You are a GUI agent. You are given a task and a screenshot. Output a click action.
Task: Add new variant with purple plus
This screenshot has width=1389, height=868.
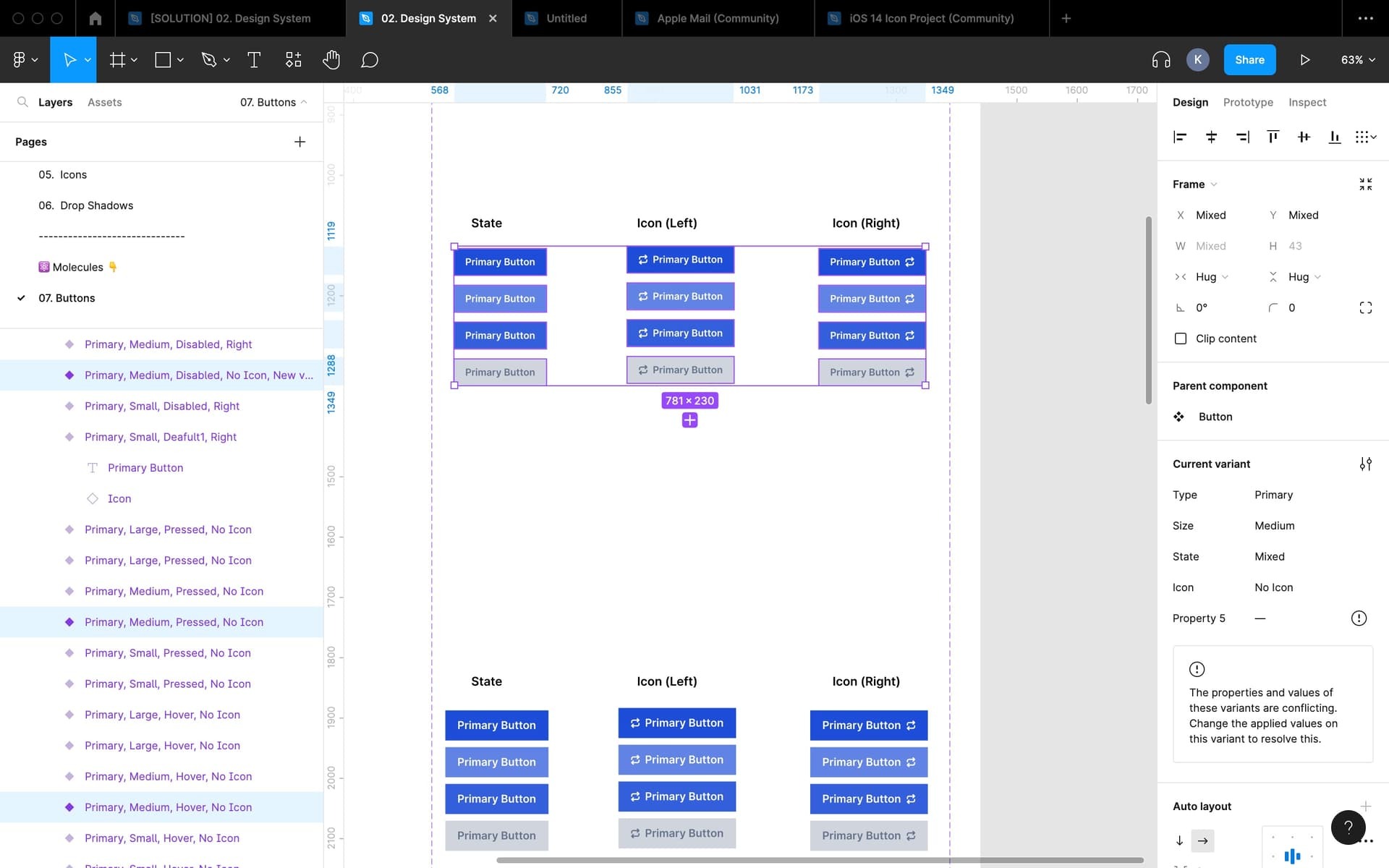[x=689, y=420]
